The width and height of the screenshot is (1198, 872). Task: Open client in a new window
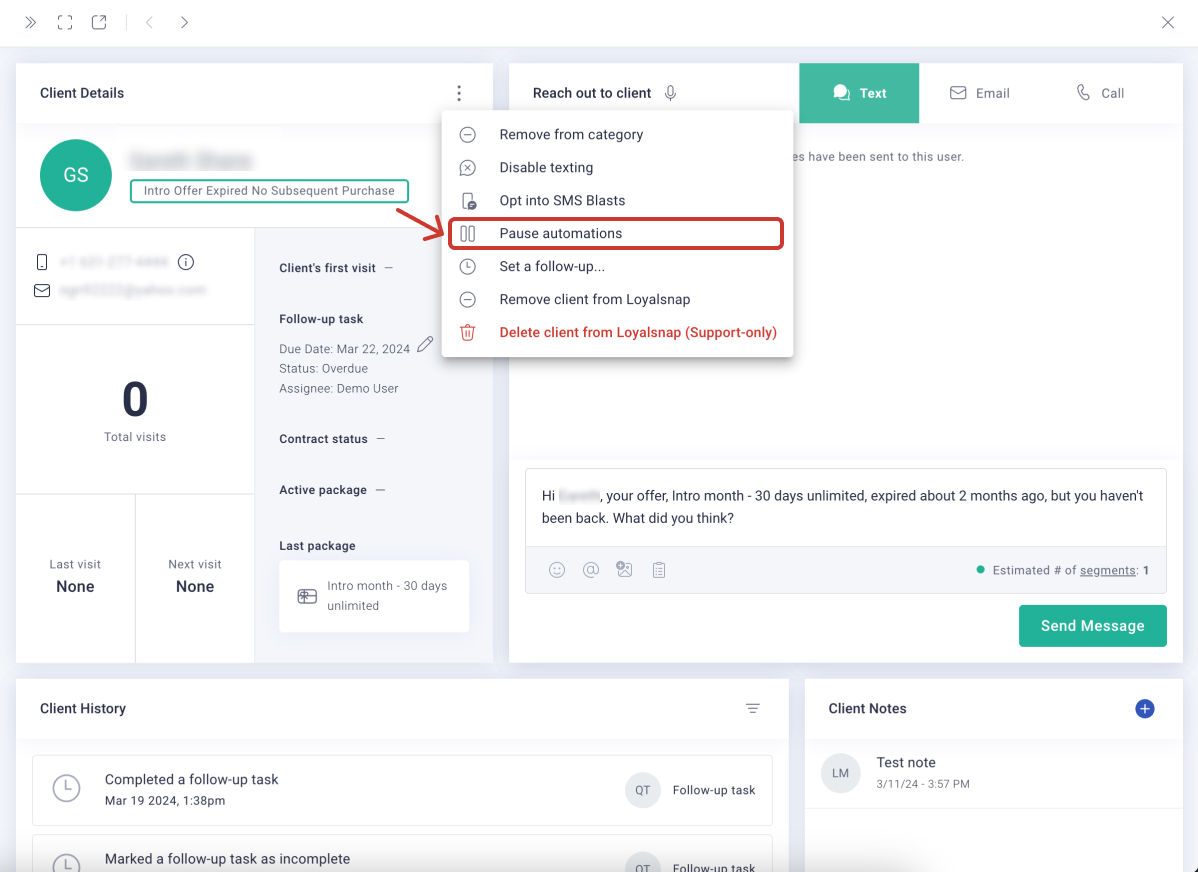[x=99, y=22]
